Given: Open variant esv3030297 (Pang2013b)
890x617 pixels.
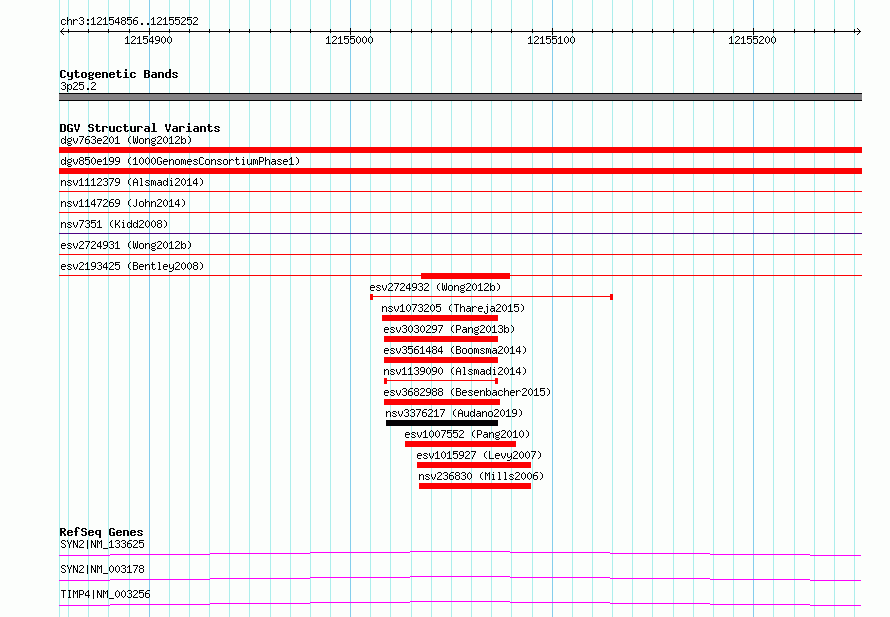Looking at the screenshot, I should coord(449,329).
